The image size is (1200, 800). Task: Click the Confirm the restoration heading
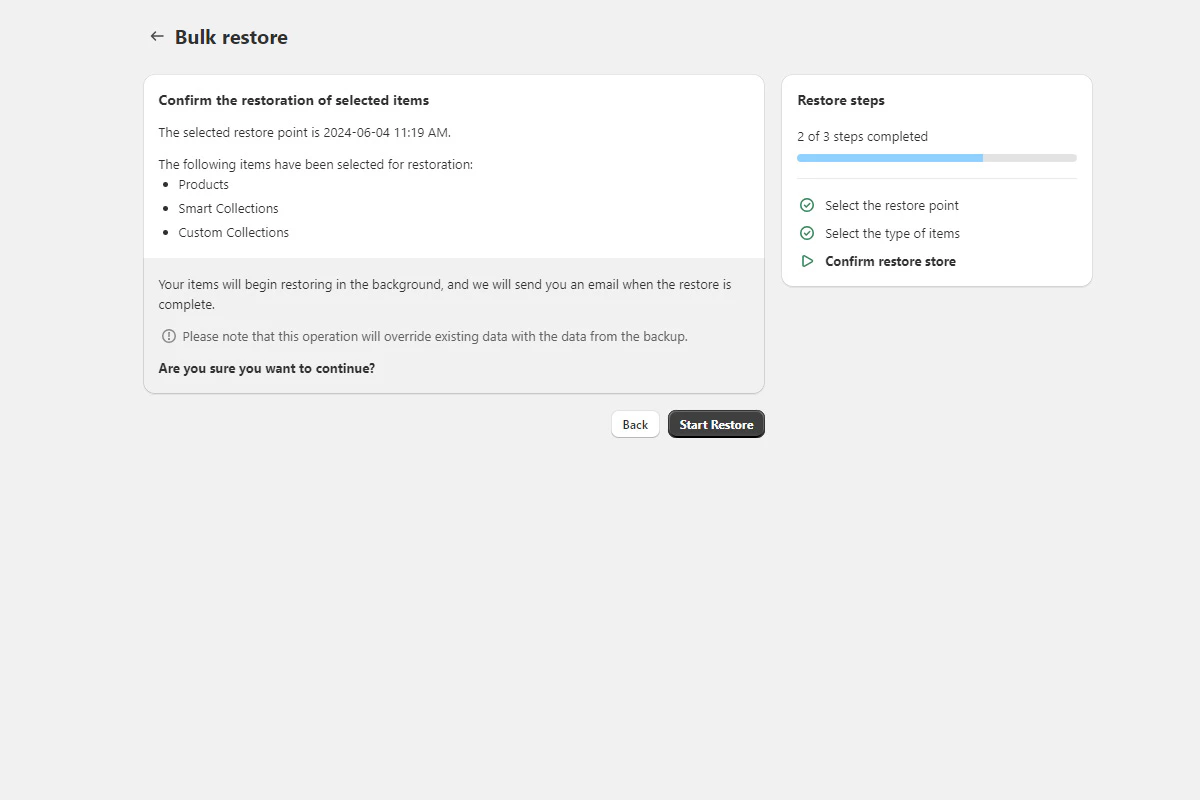click(293, 100)
